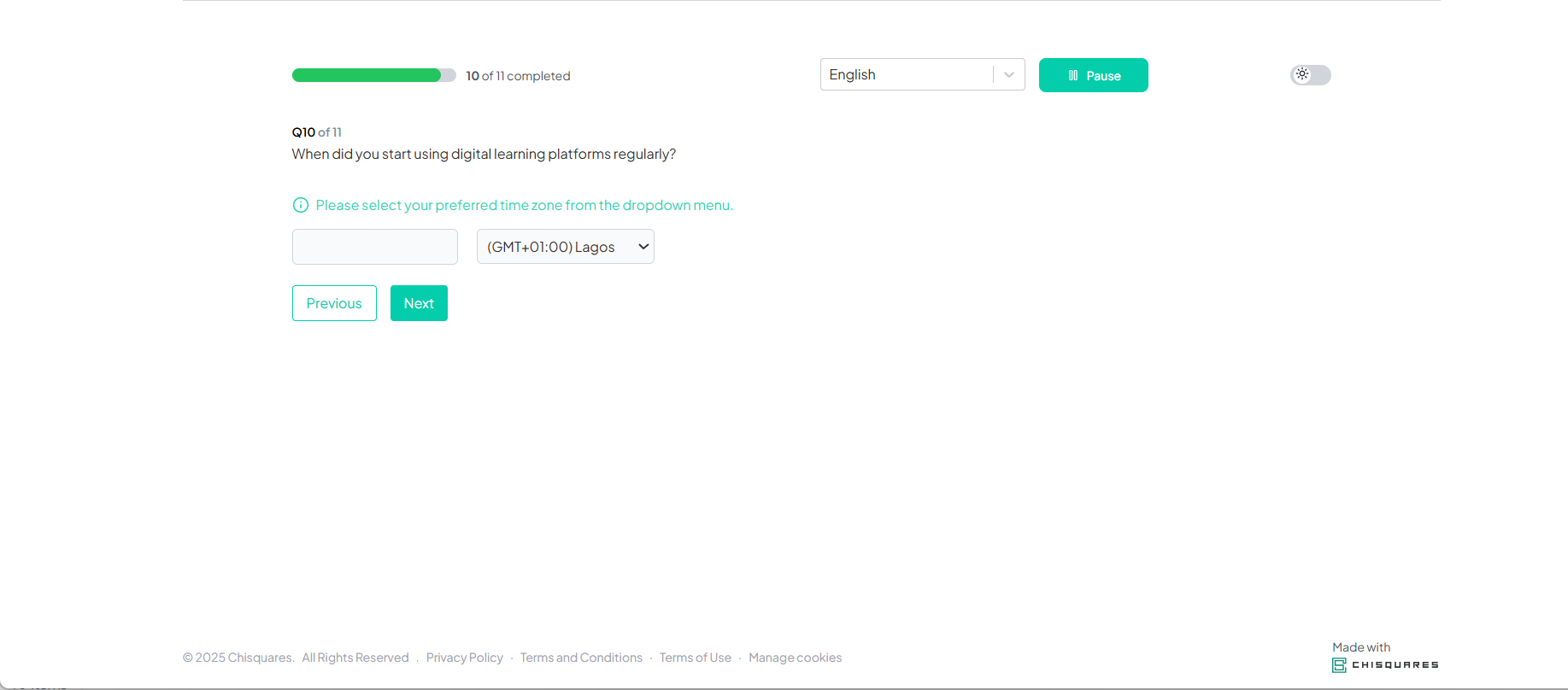Open the Terms and Conditions link

coord(581,658)
